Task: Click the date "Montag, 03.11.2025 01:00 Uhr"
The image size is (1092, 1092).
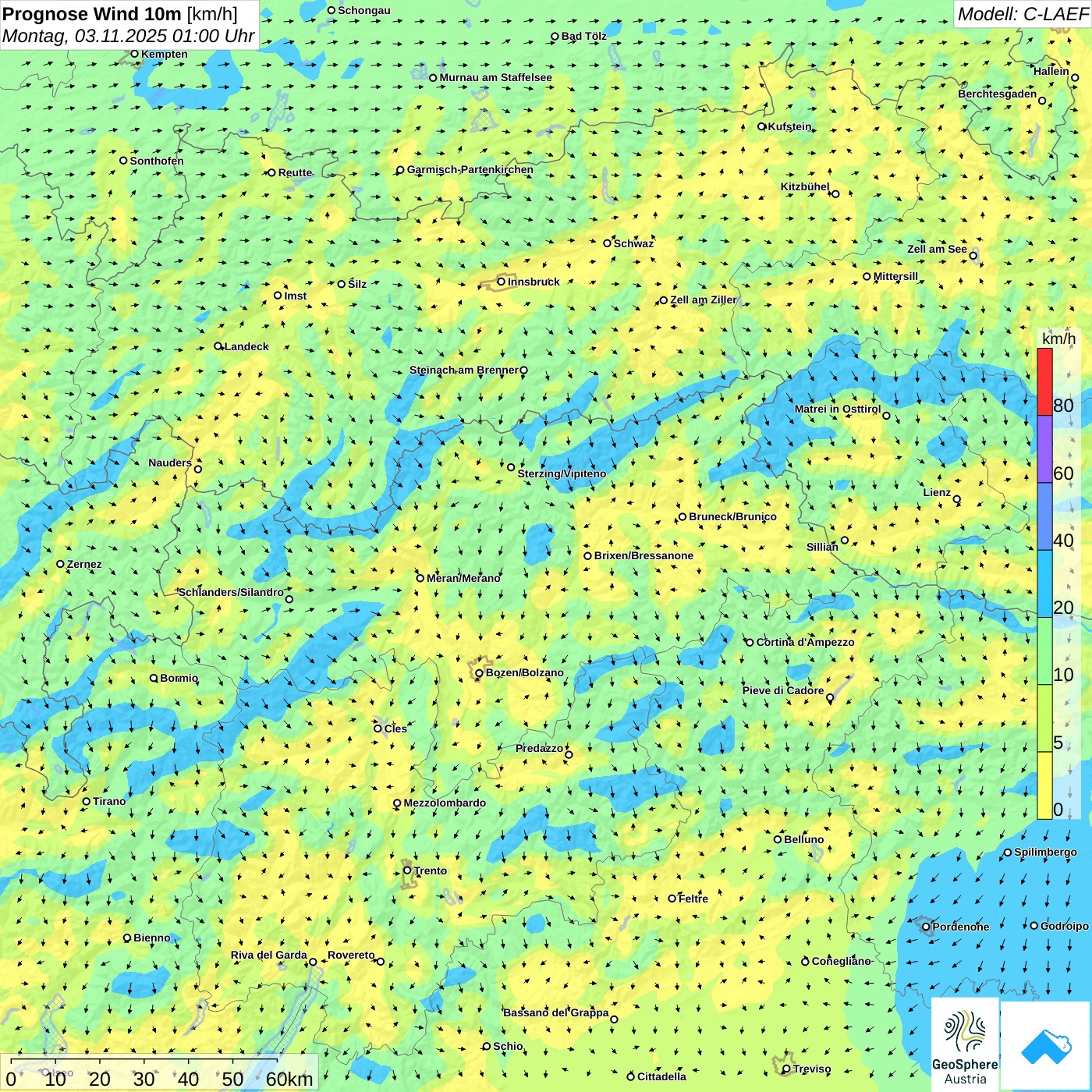Action: (129, 36)
